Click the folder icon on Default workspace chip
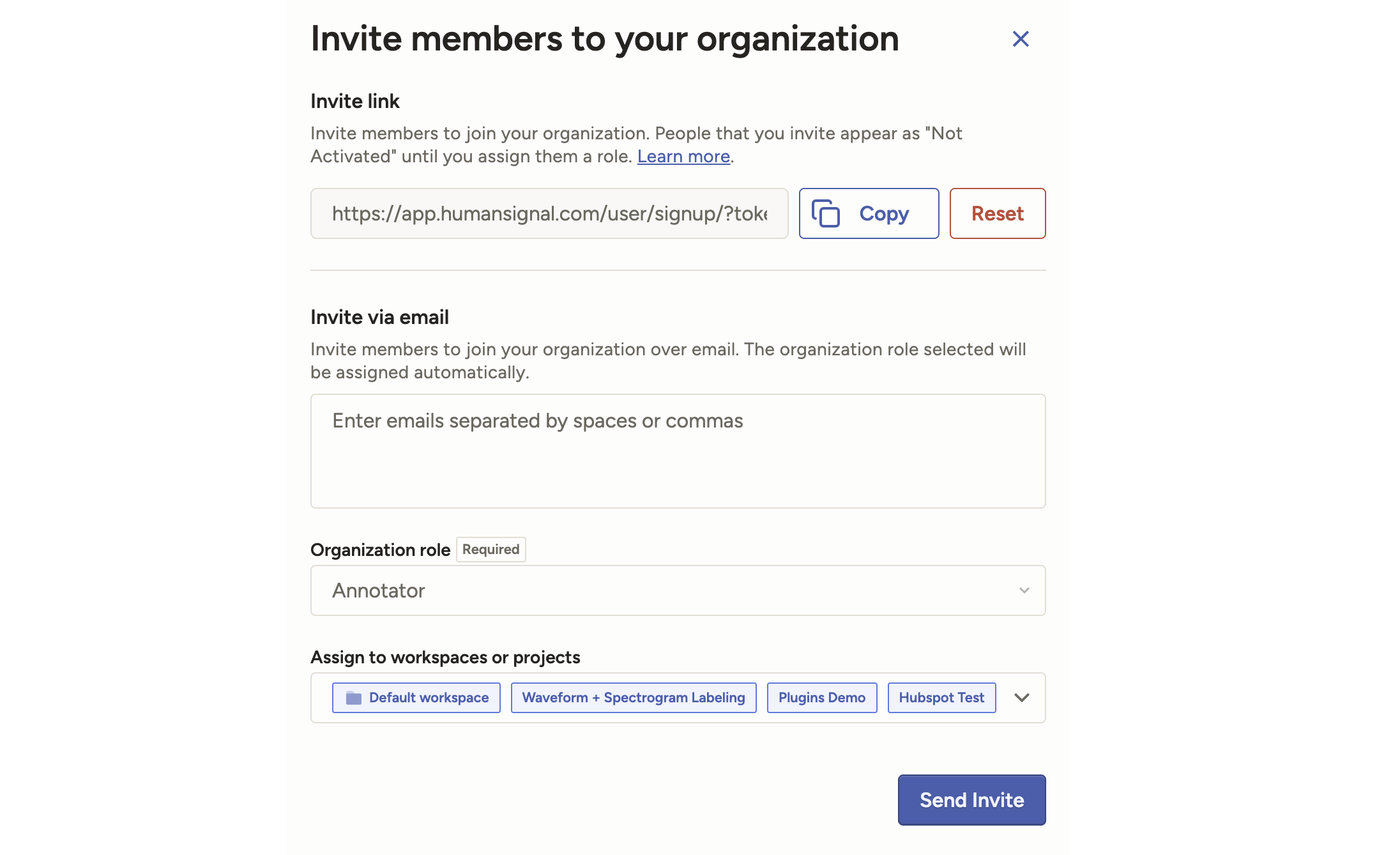Image resolution: width=1400 pixels, height=855 pixels. (x=353, y=698)
